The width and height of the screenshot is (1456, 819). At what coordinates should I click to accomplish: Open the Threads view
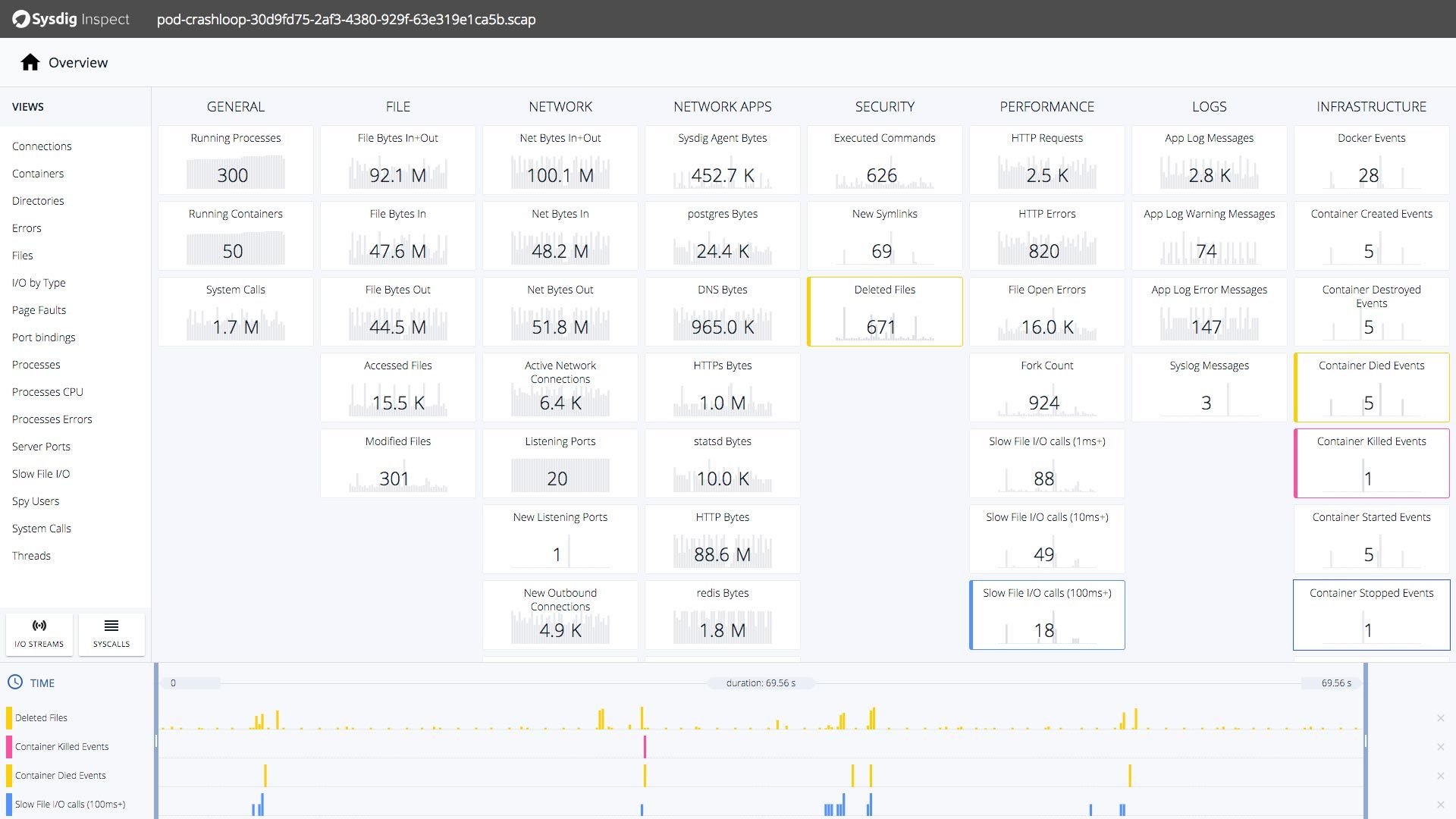pyautogui.click(x=31, y=556)
